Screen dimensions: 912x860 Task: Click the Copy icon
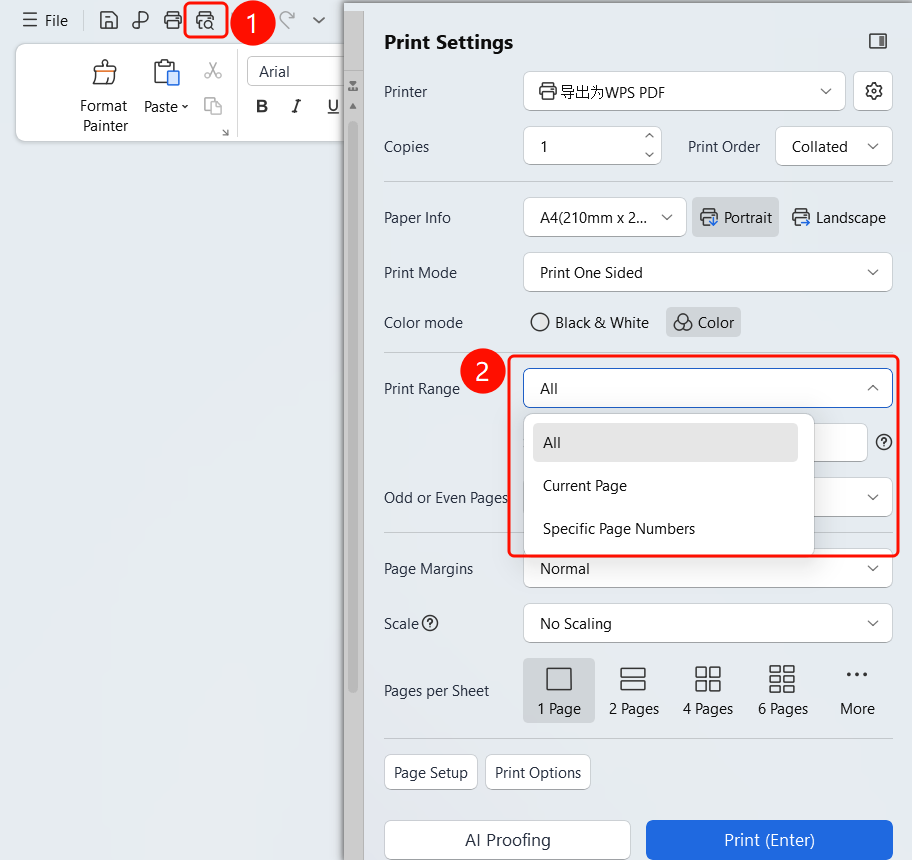(x=213, y=106)
